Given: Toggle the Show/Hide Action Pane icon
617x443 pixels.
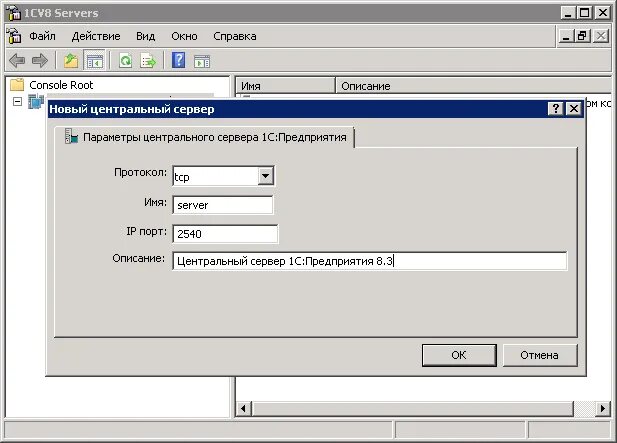Looking at the screenshot, I should coord(202,61).
